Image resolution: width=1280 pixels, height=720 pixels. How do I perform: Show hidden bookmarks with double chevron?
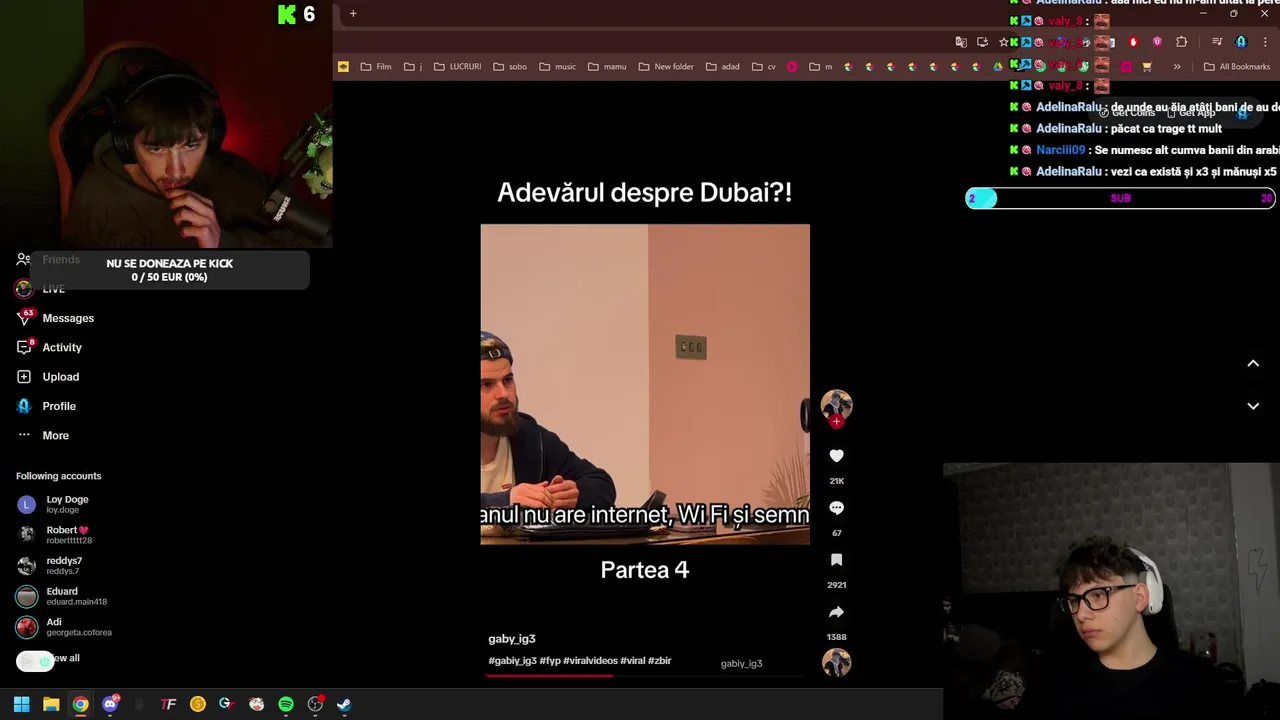coord(1177,67)
